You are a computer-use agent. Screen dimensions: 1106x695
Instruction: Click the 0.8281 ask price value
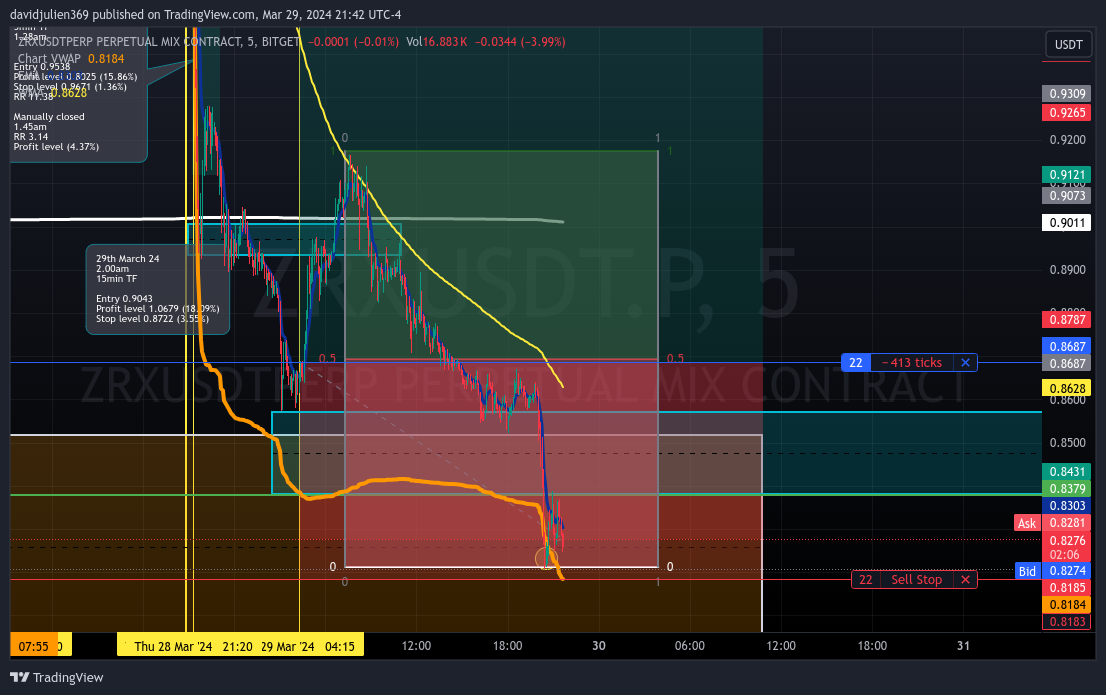[x=1066, y=523]
